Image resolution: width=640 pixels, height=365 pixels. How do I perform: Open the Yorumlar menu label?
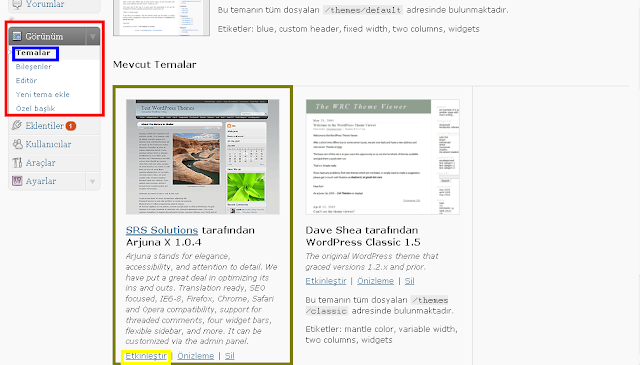45,4
